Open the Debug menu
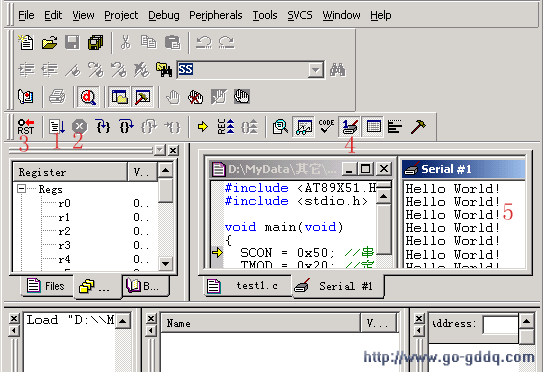 (x=164, y=15)
